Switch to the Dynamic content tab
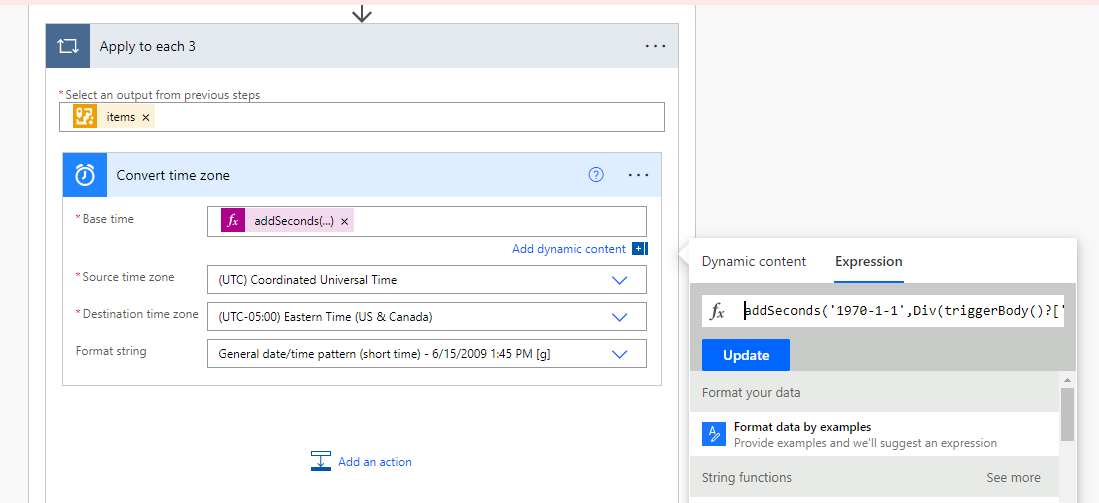The width and height of the screenshot is (1099, 503). click(753, 262)
